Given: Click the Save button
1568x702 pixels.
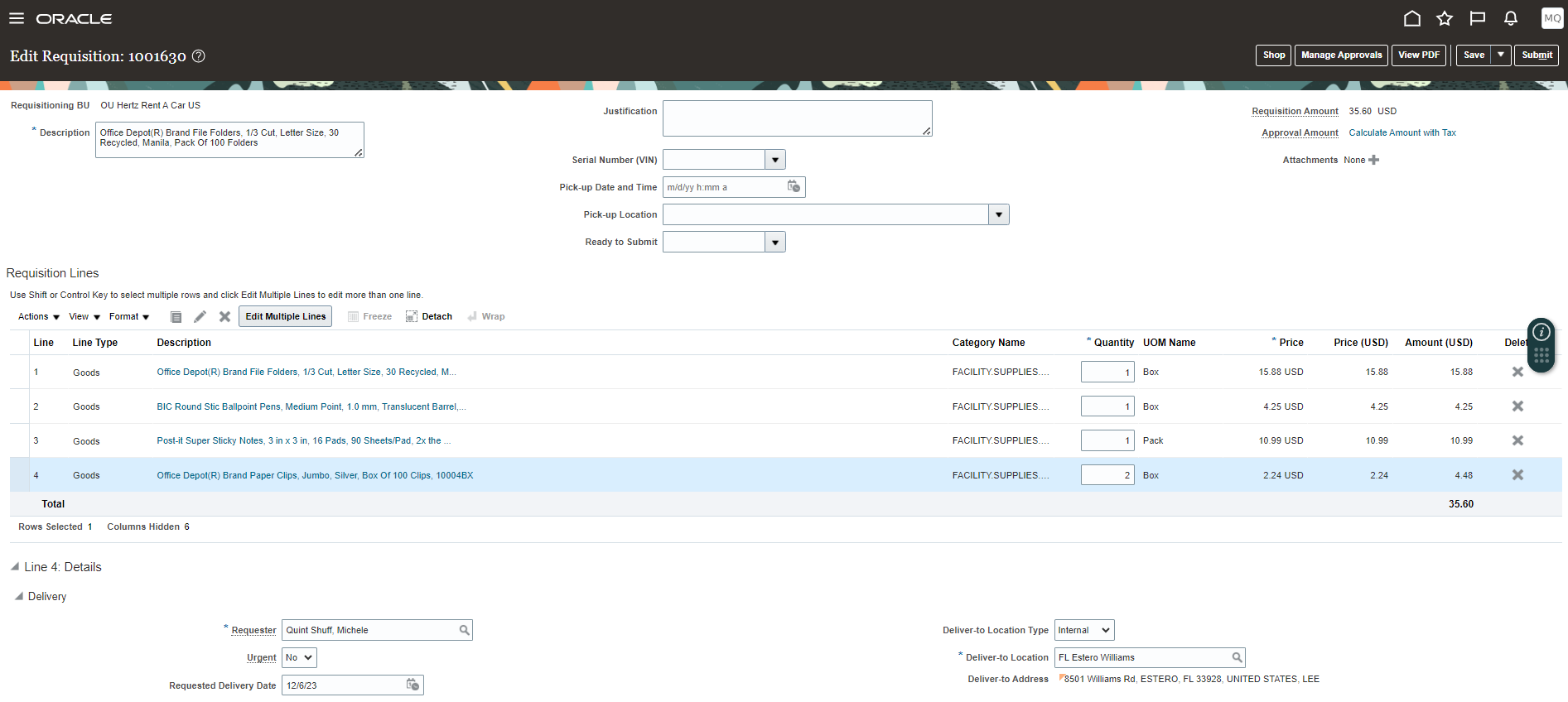Looking at the screenshot, I should tap(1474, 55).
